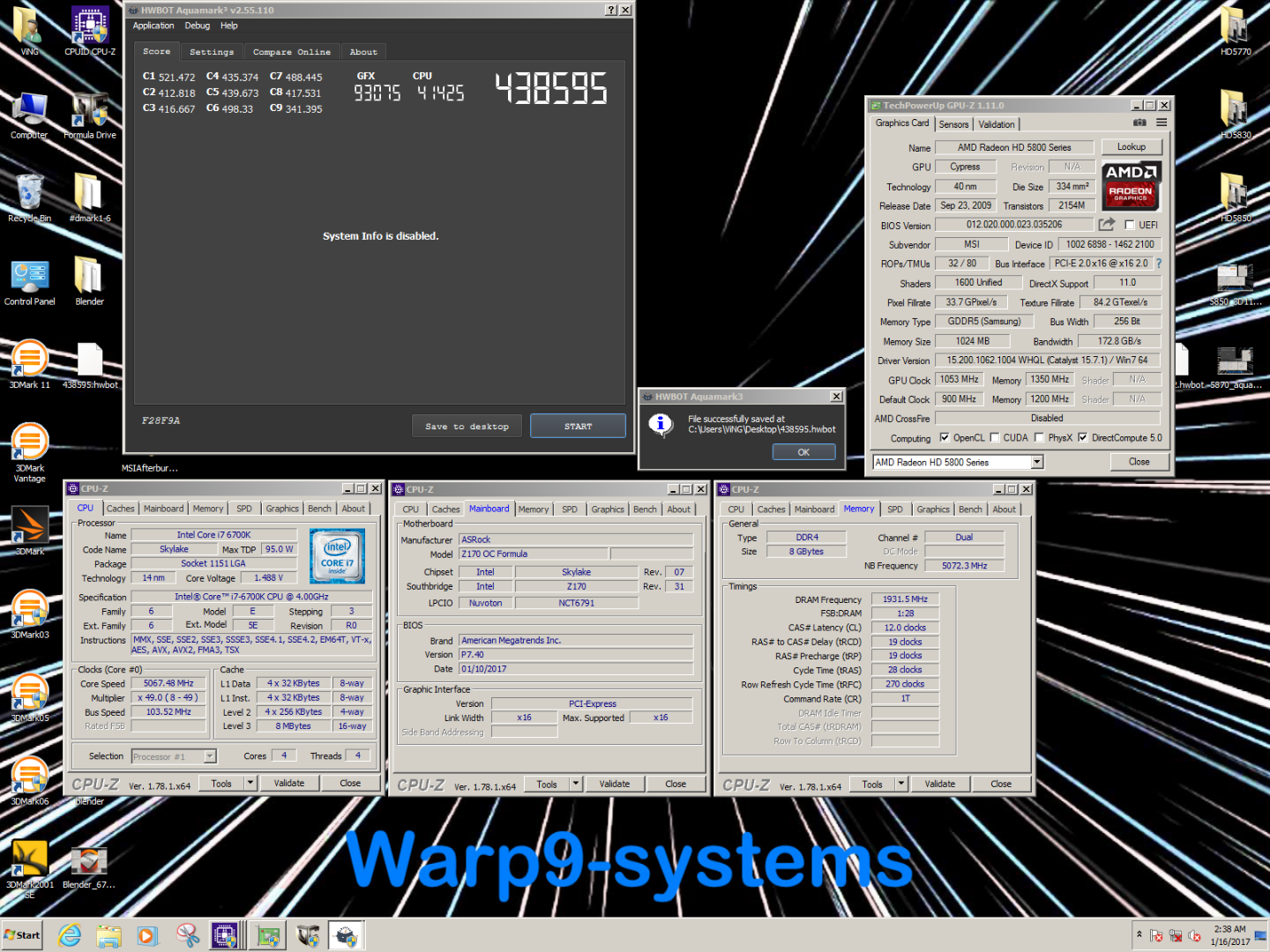Open the Debug menu in Aquamark
This screenshot has width=1270, height=952.
tap(198, 26)
